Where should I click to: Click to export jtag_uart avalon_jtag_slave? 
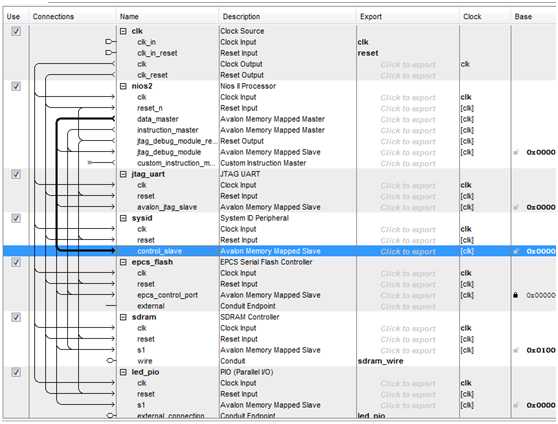[408, 208]
